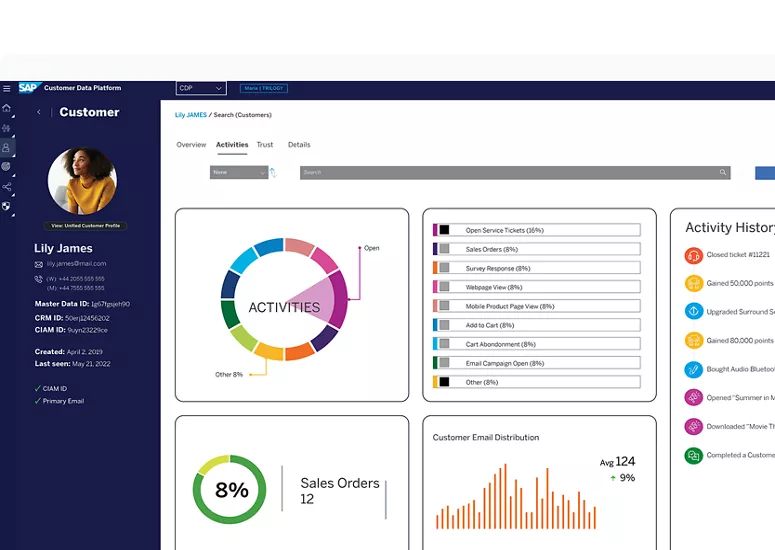The width and height of the screenshot is (775, 550).
Task: Switch to the Overview tab
Action: tap(191, 145)
